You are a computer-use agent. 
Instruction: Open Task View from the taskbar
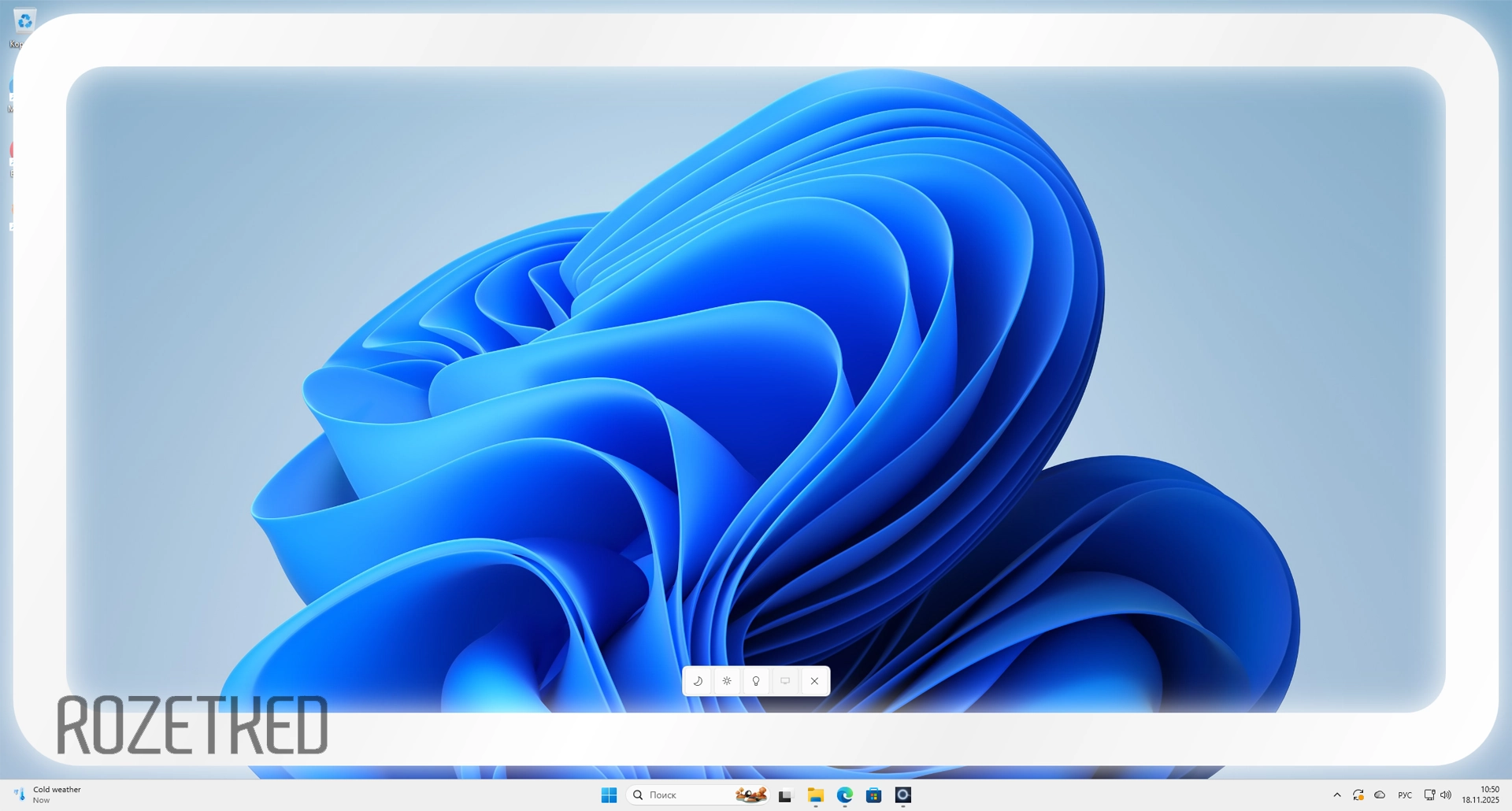tap(785, 796)
